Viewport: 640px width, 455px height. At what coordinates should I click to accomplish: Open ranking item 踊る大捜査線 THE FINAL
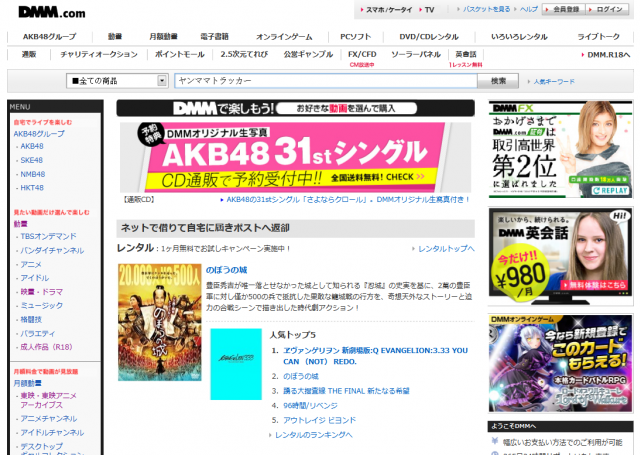[x=346, y=391]
